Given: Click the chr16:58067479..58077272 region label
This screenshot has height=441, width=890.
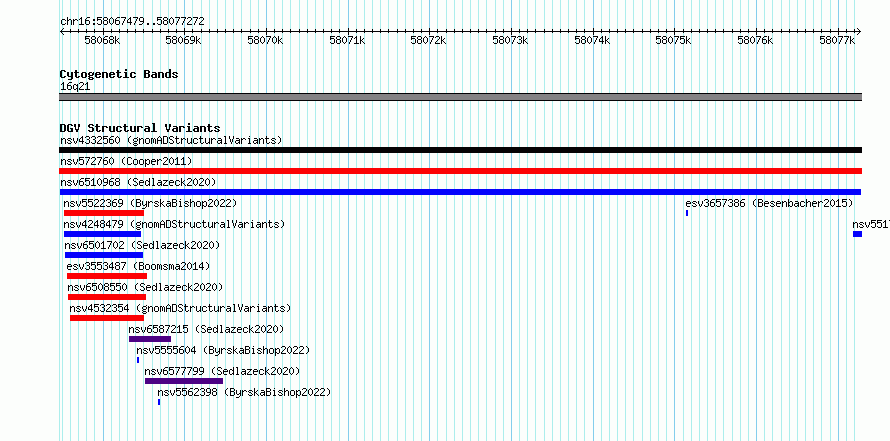Looking at the screenshot, I should [x=132, y=21].
